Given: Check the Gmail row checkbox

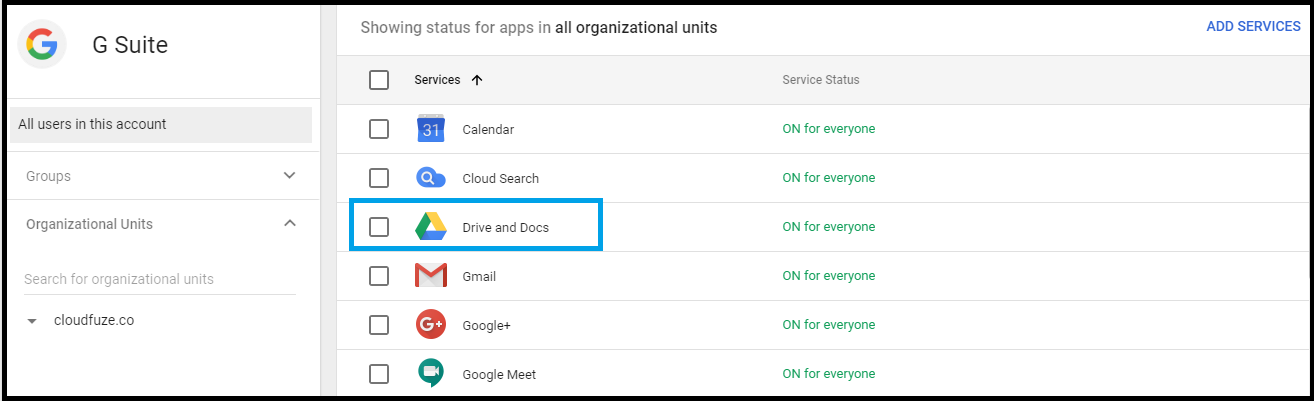Looking at the screenshot, I should coord(379,276).
